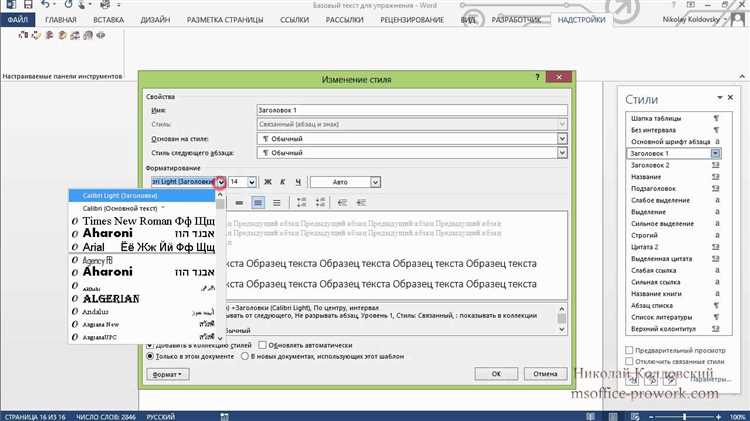Check 'Добавить в коллекцию стилей' checkbox
The width and height of the screenshot is (750, 421).
(150, 345)
